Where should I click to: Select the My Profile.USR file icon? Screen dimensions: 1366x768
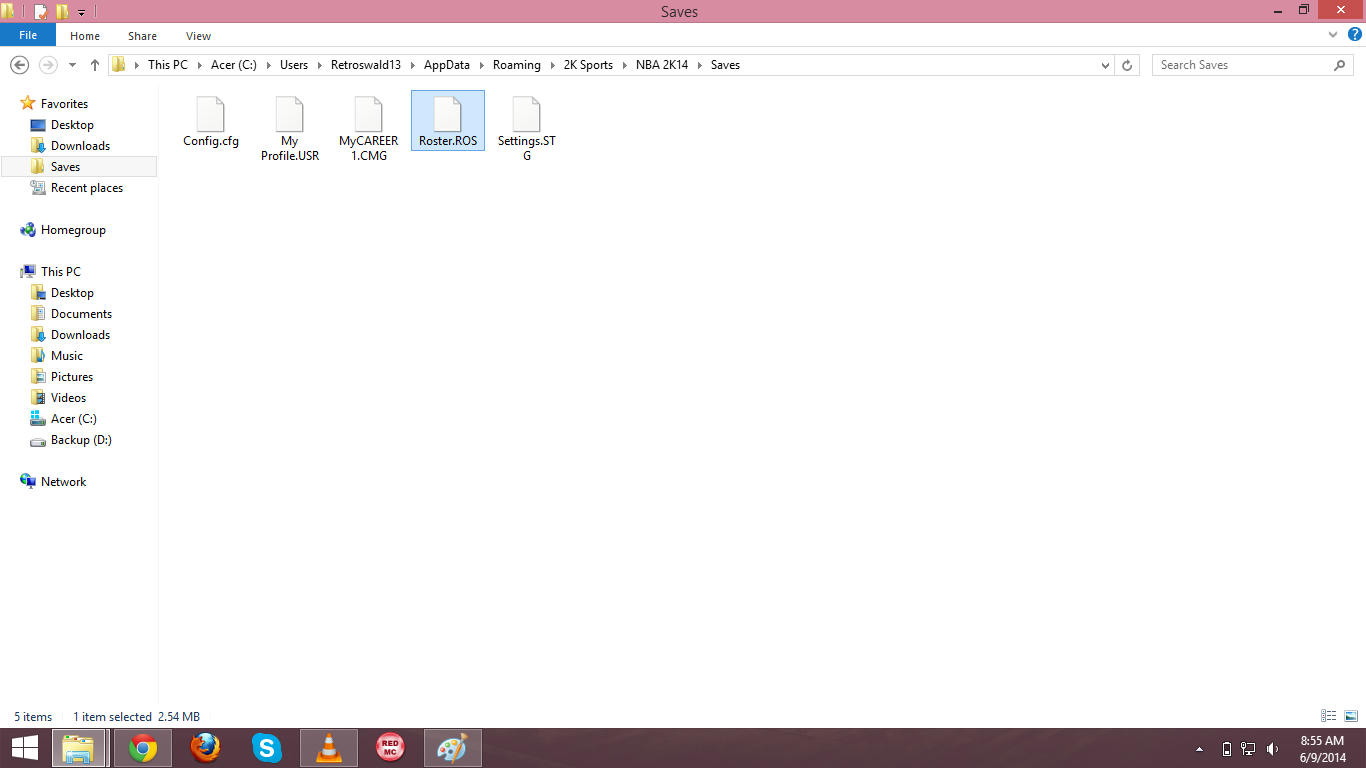289,114
